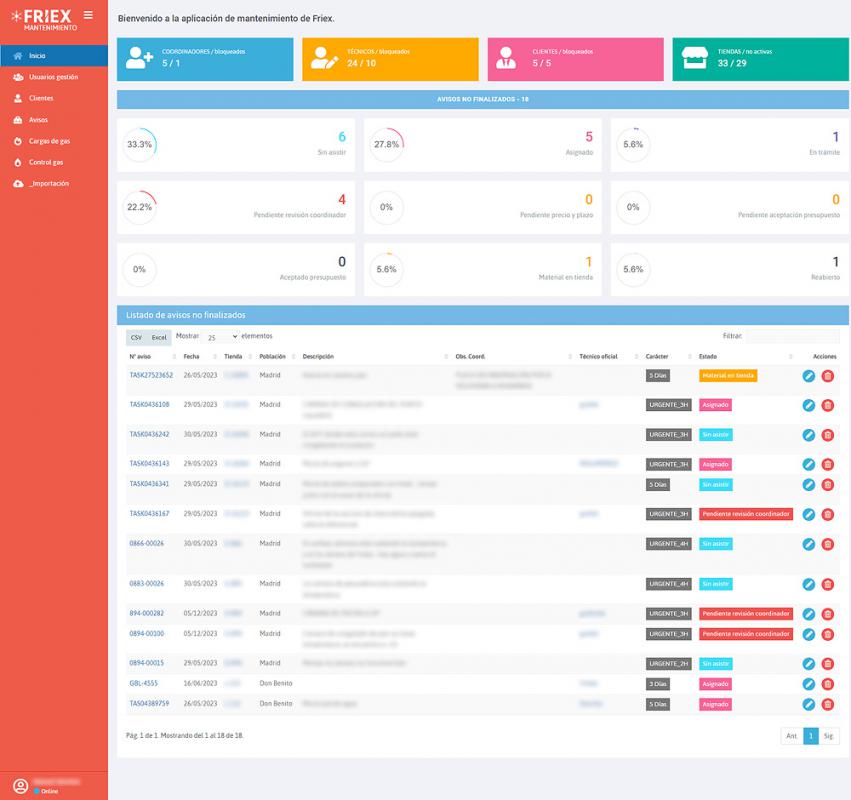This screenshot has width=851, height=800.
Task: Click the Tiendas store icon
Action: (695, 58)
